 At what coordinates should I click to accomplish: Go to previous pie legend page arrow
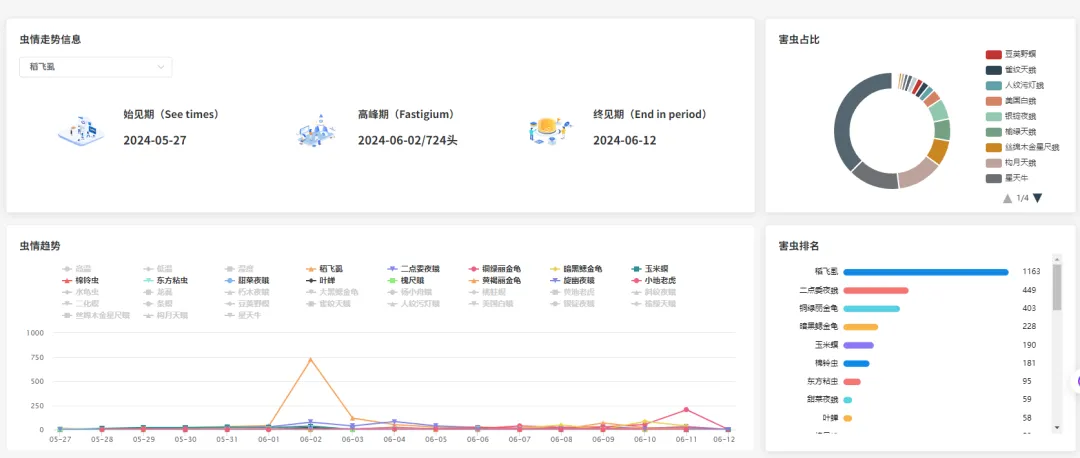(1007, 198)
